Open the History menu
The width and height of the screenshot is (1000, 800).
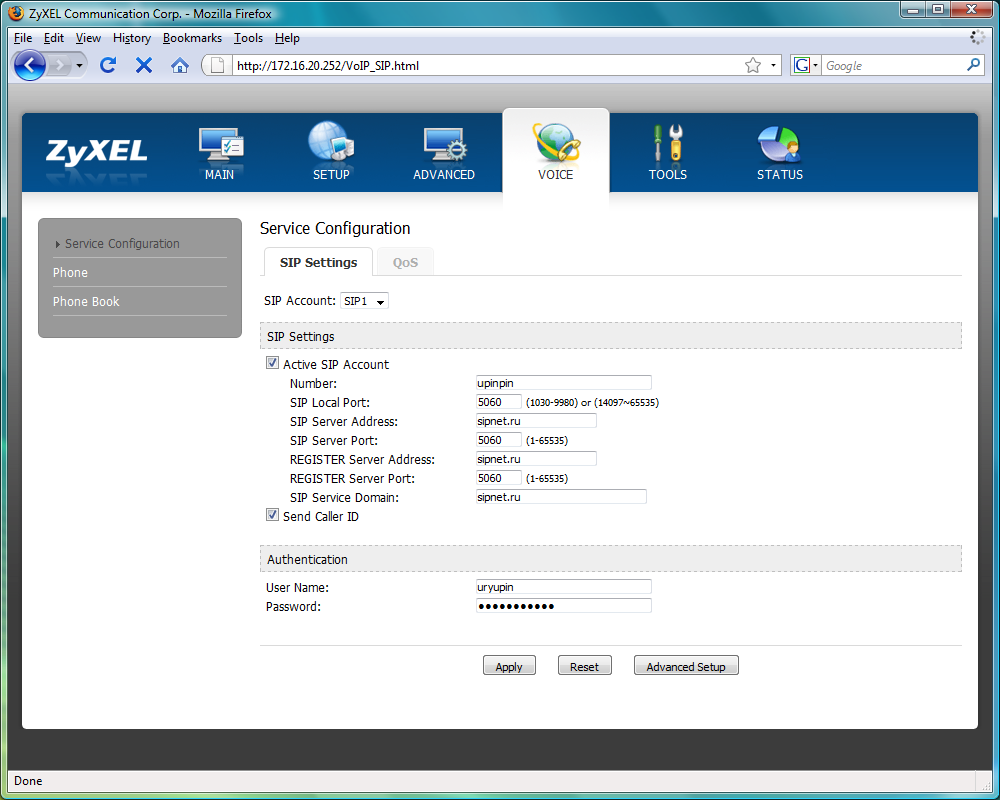(x=132, y=38)
